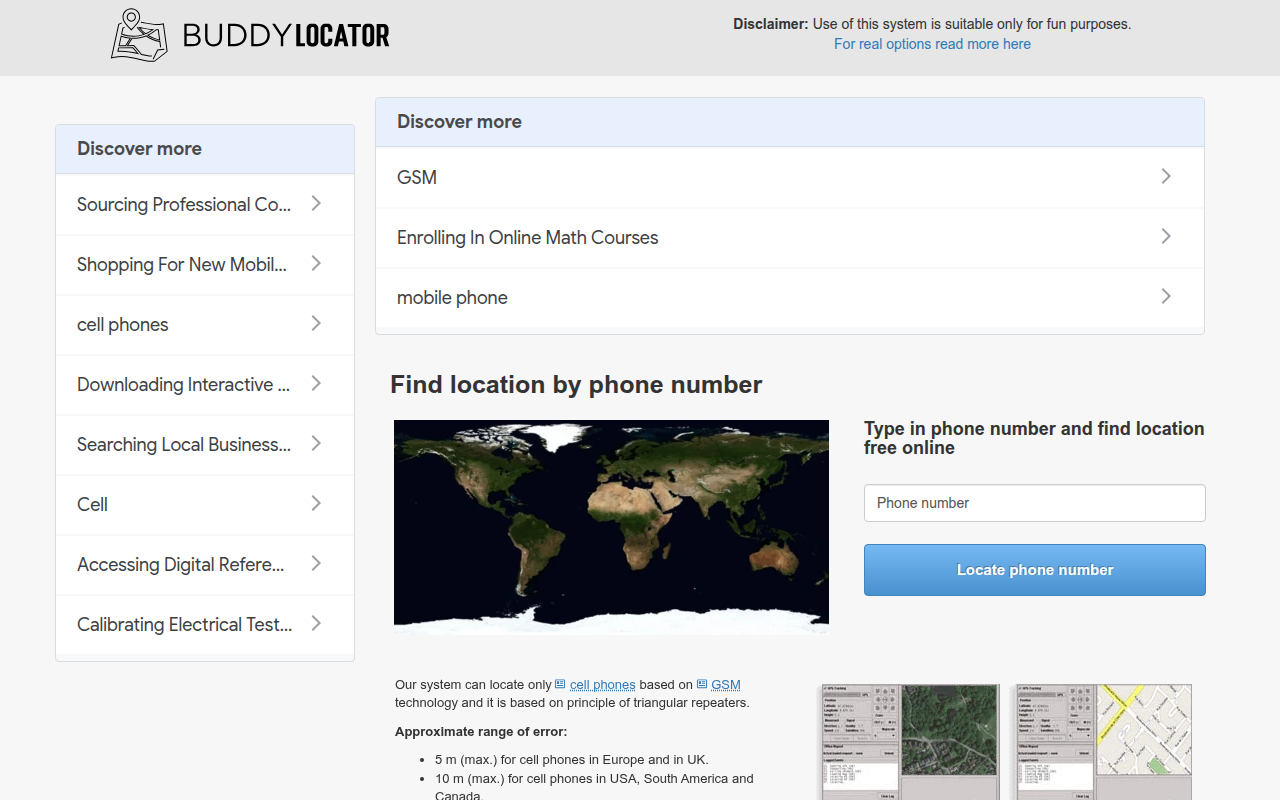Open 'Downloading Interactive ...' sidebar entry
1280x800 pixels.
[205, 384]
